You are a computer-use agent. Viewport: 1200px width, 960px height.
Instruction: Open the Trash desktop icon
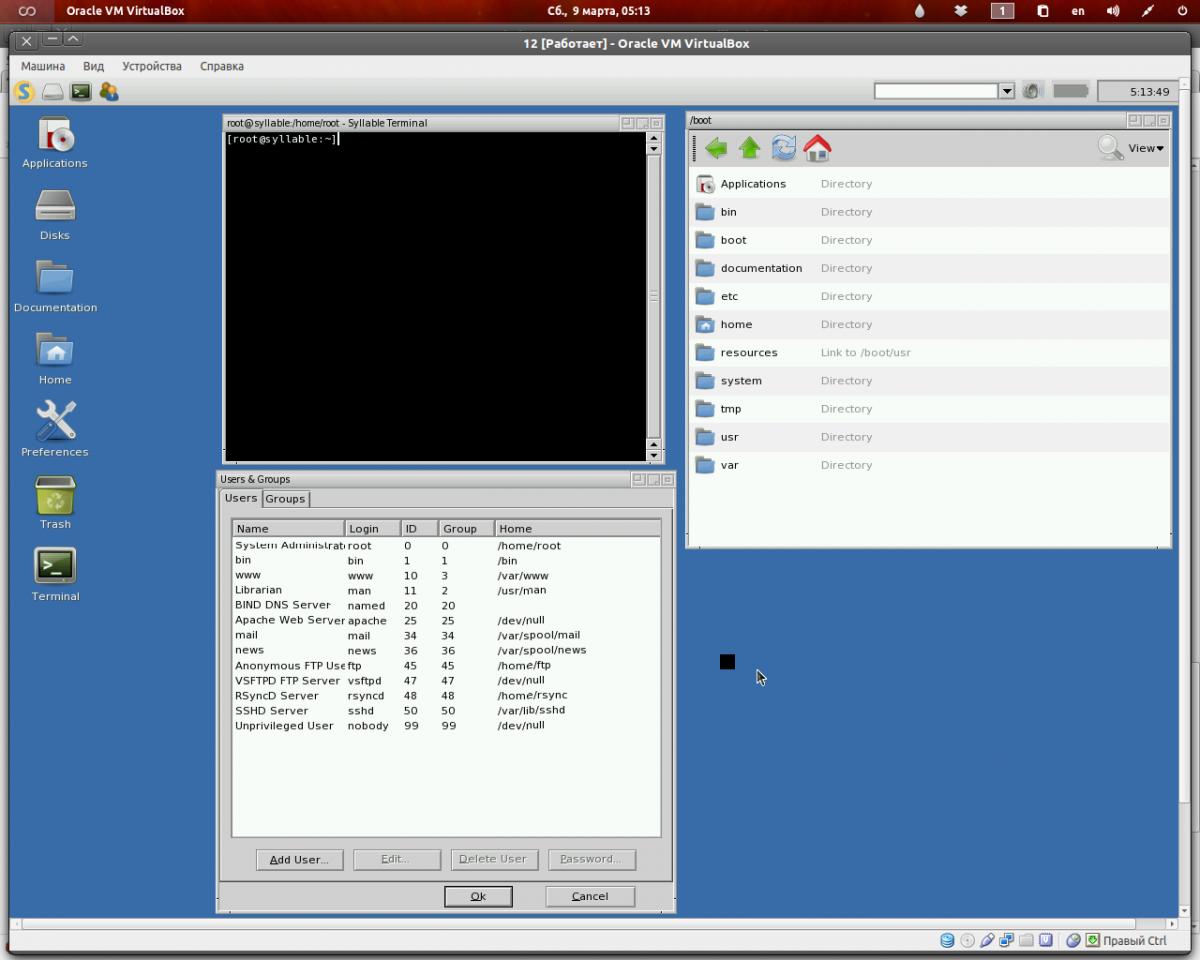pos(55,500)
